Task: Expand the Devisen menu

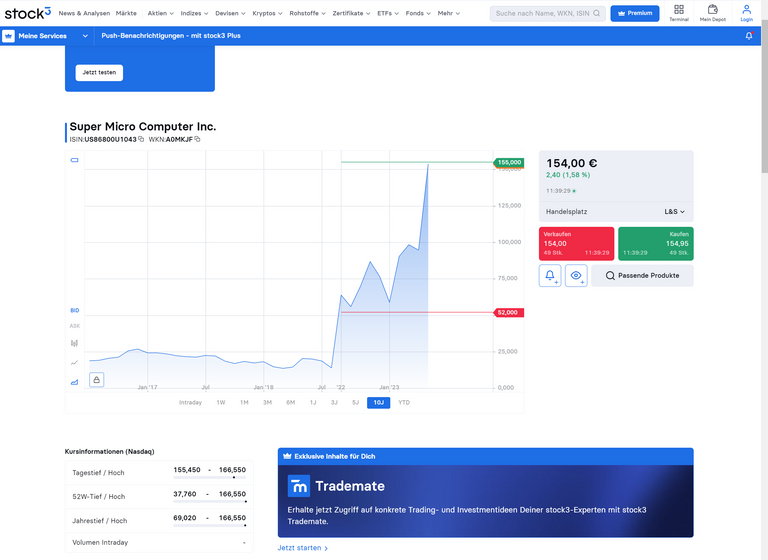Action: click(x=230, y=13)
